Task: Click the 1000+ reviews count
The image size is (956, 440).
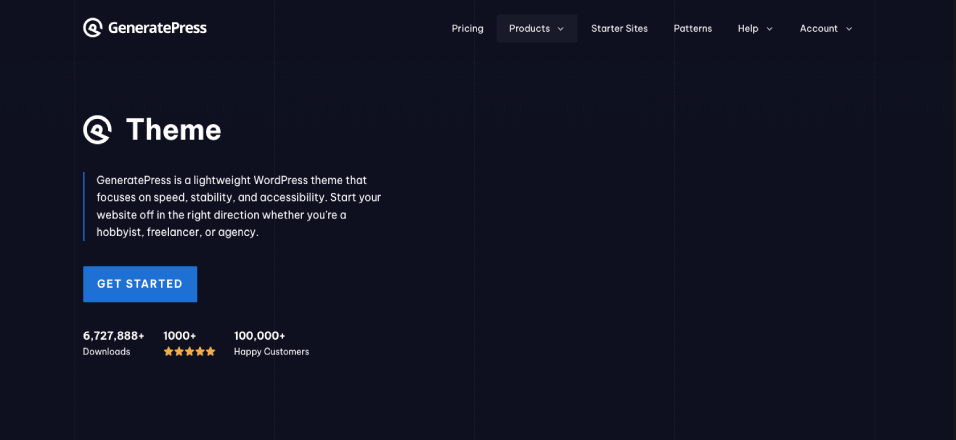Action: coord(180,336)
